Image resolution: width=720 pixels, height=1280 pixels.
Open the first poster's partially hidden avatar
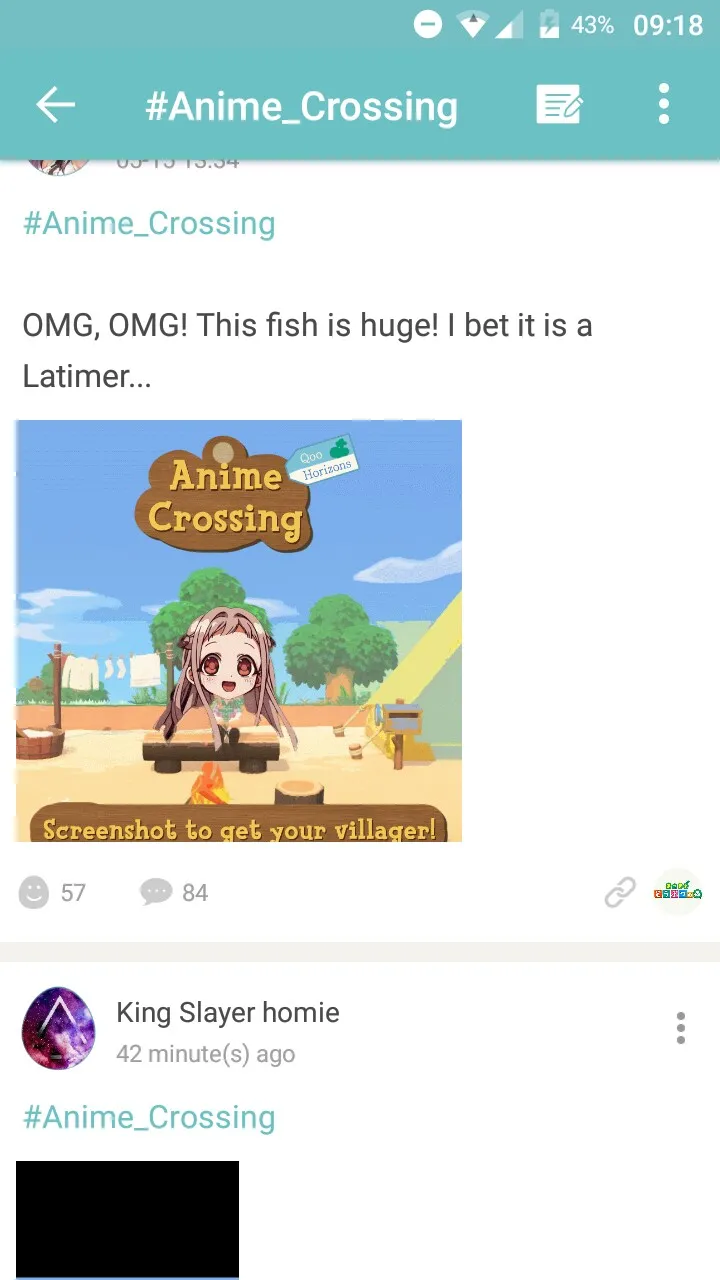59,167
